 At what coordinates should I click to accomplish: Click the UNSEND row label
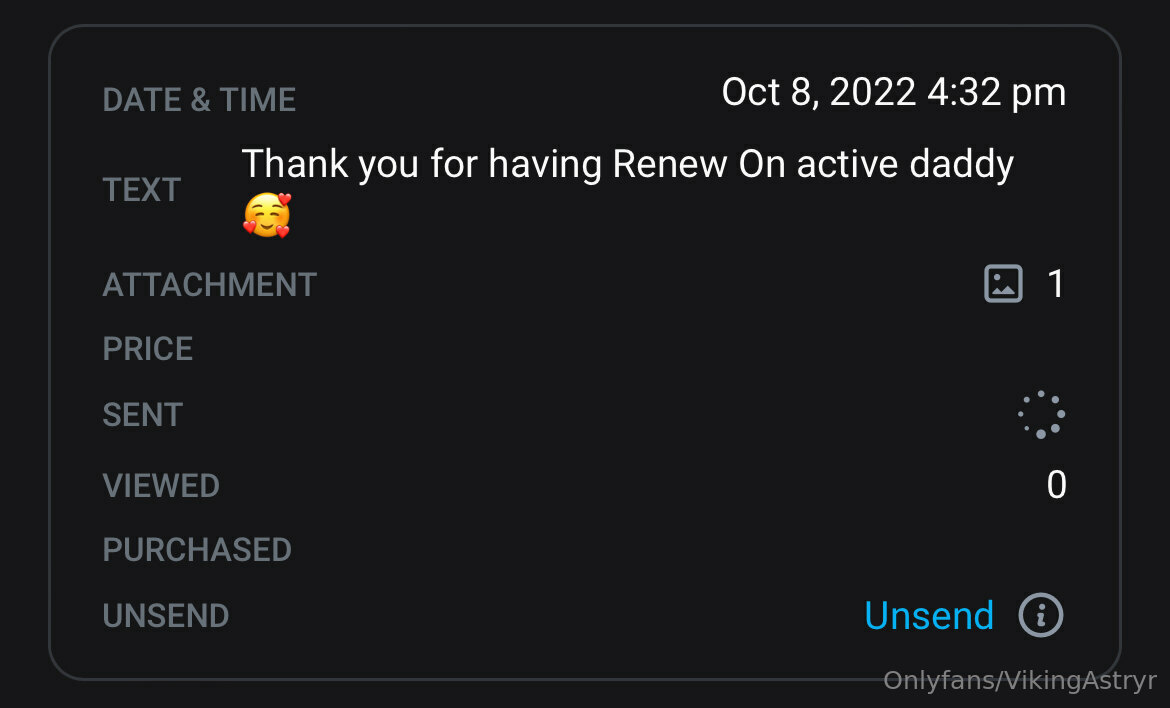pos(166,615)
